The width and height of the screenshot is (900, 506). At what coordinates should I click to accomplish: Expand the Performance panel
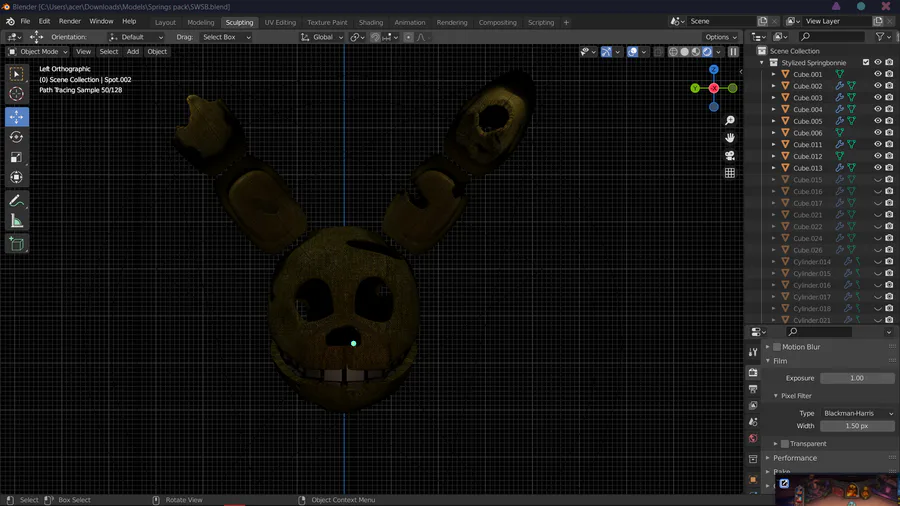tap(794, 458)
